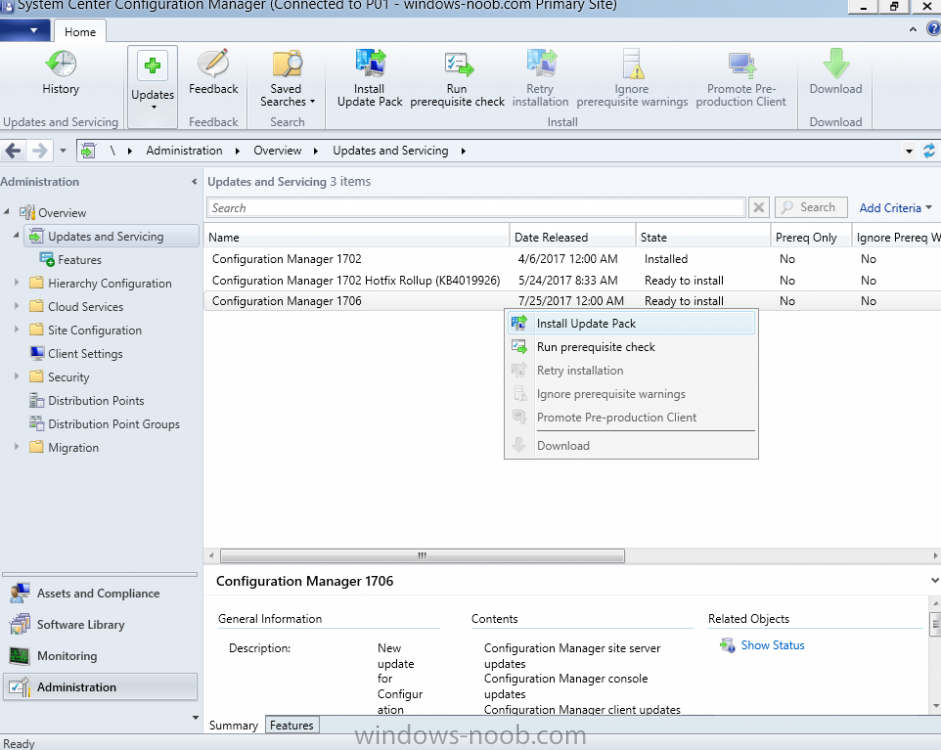Choose Promote Pre-production Client in context menu
941x750 pixels.
[x=631, y=417]
